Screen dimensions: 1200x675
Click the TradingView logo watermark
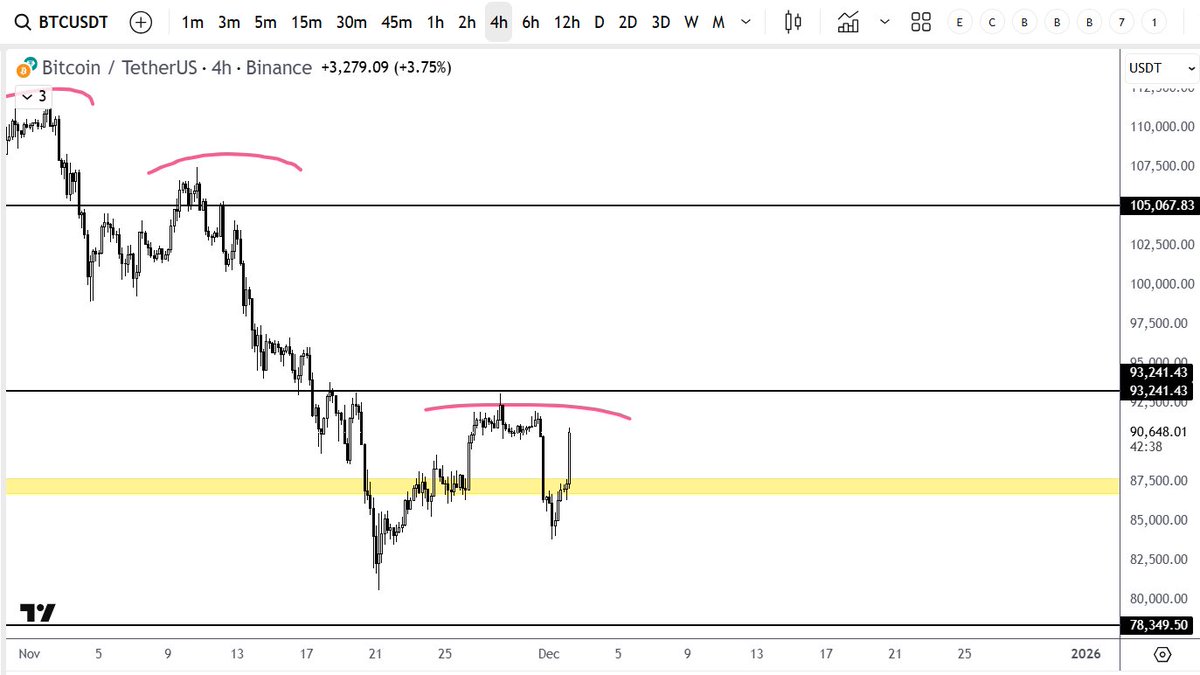click(35, 611)
